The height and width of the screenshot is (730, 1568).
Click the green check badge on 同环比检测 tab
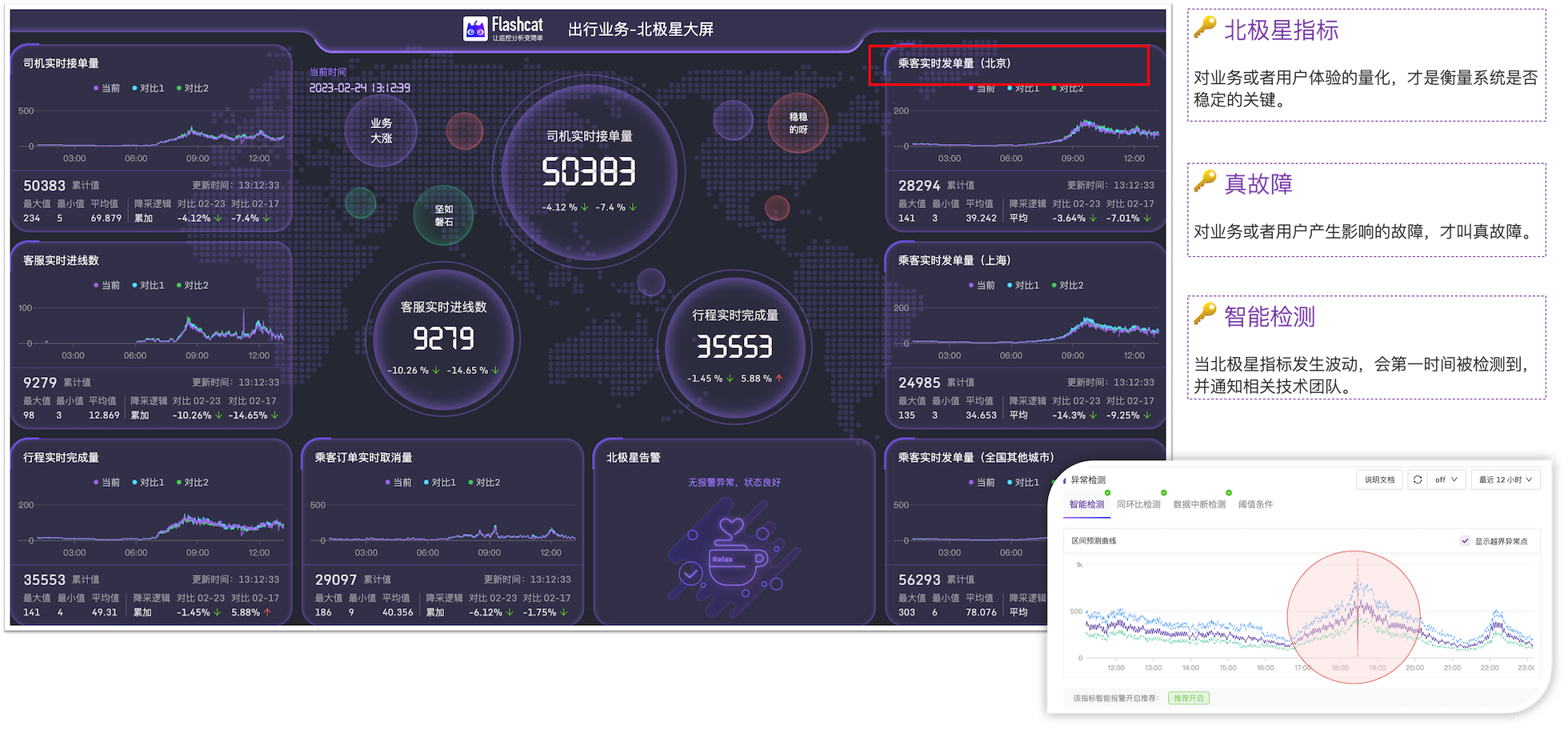pos(1164,493)
